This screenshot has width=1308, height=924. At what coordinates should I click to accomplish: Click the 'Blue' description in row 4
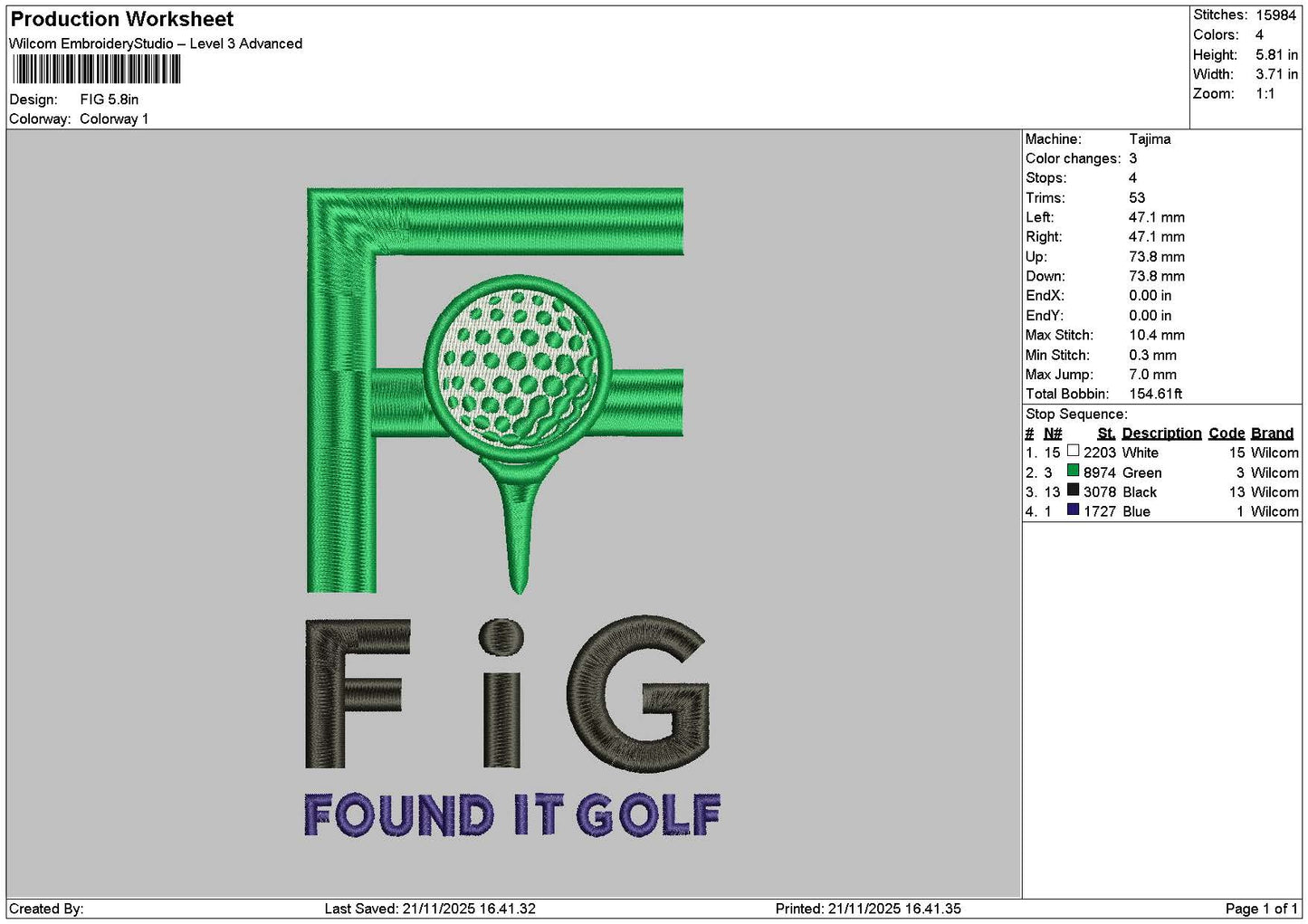tap(1136, 511)
